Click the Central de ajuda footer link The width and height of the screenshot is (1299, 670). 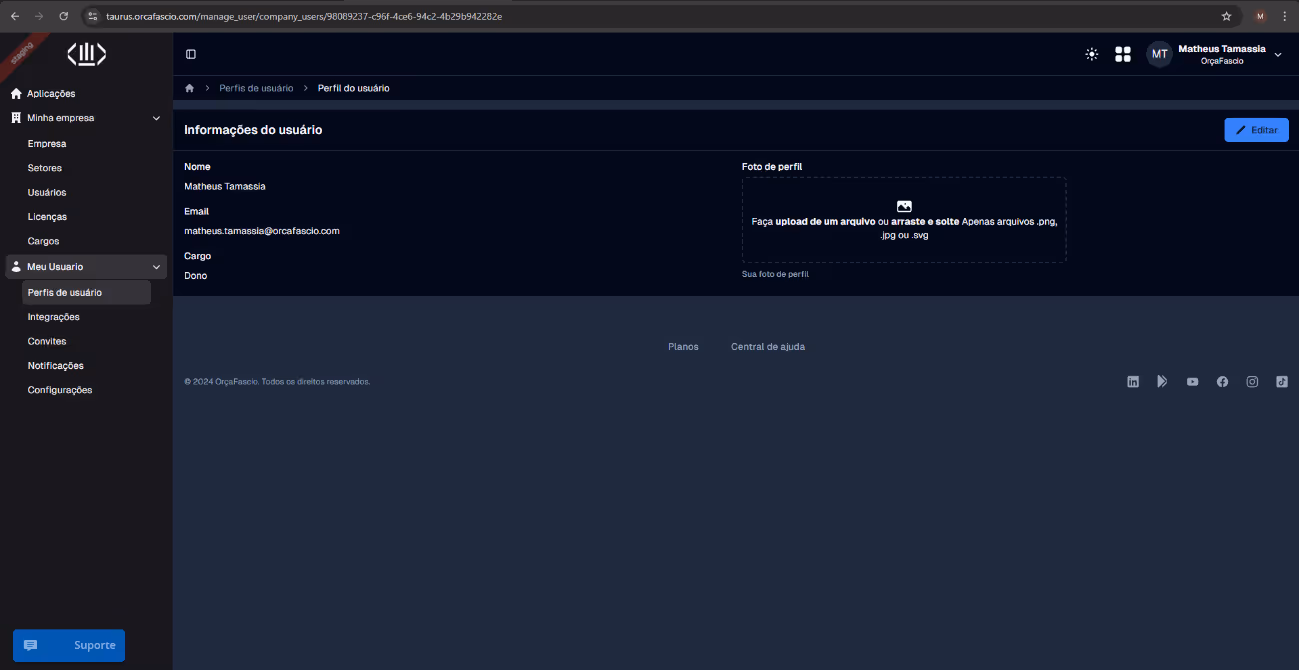pos(768,347)
